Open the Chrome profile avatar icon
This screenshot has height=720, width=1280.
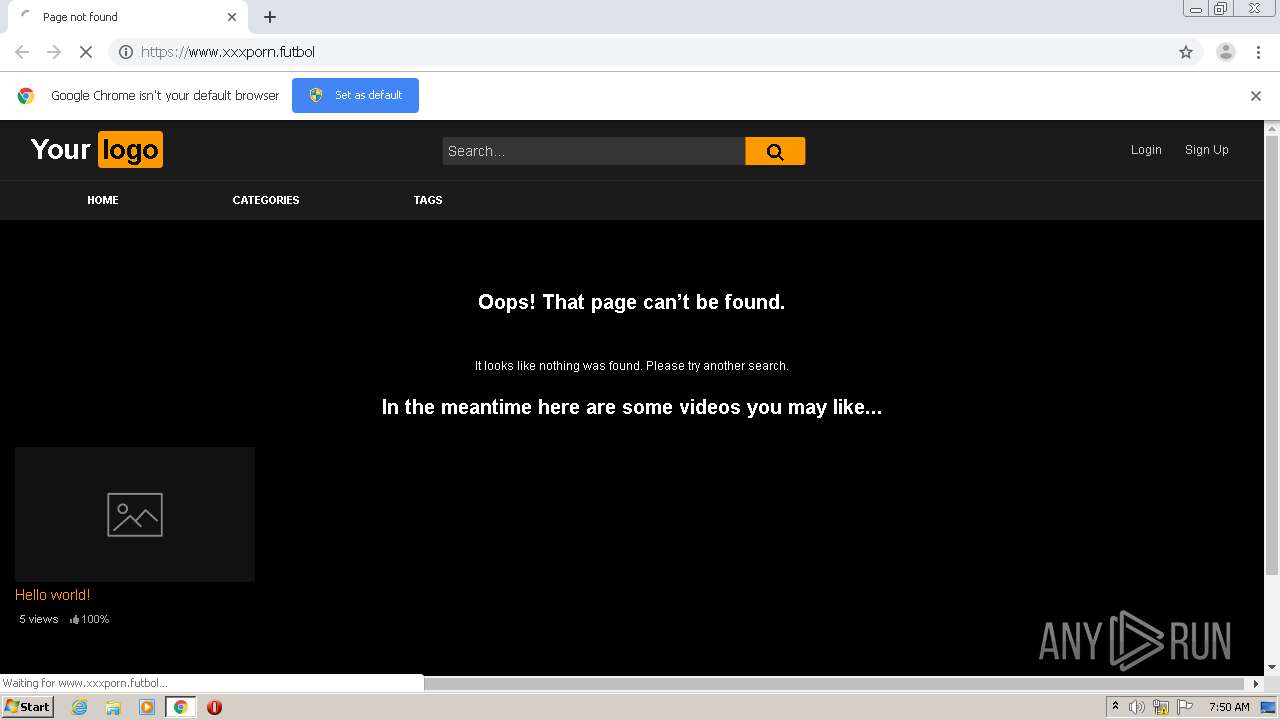coord(1225,52)
